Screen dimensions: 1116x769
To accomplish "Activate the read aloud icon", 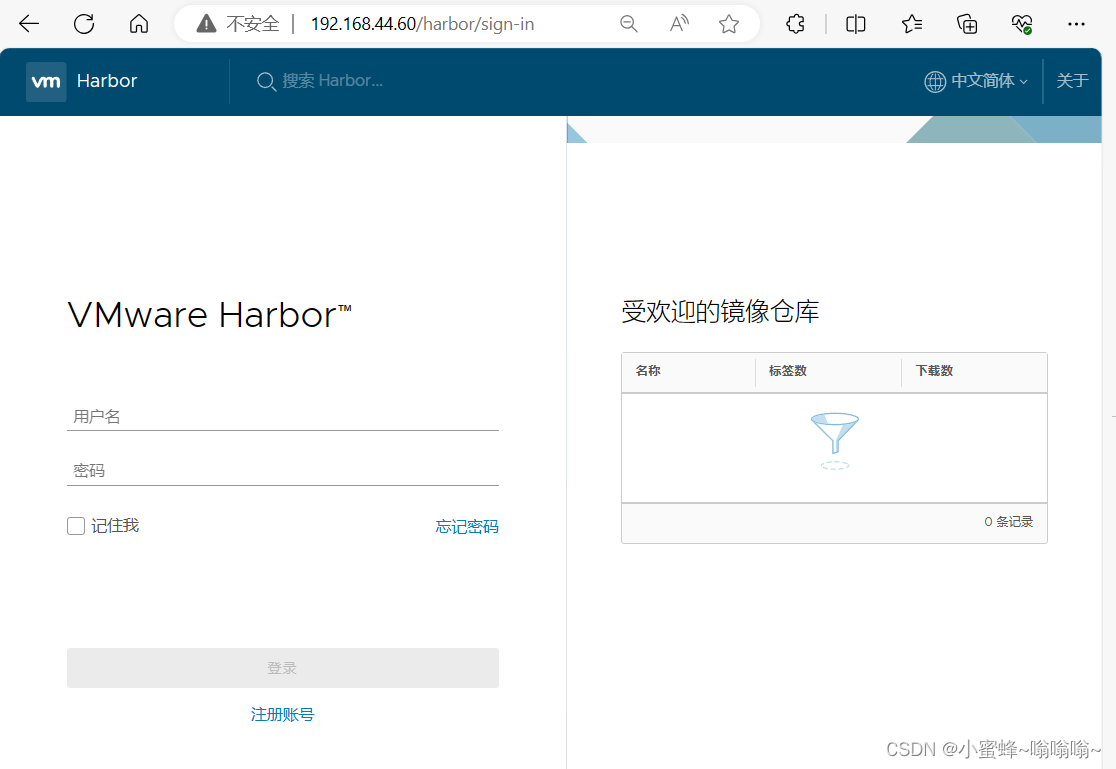I will point(679,24).
